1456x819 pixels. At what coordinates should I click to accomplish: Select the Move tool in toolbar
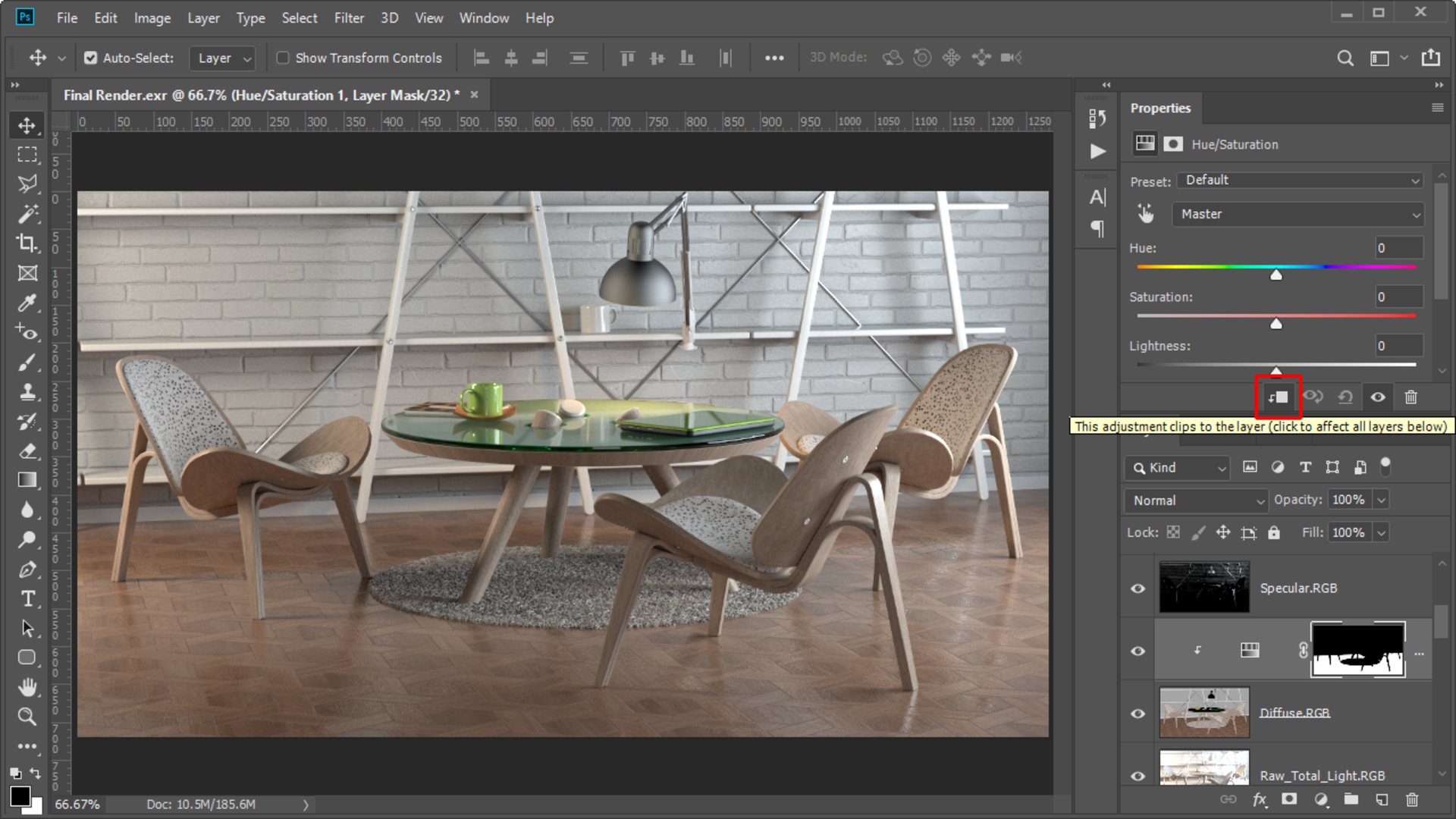pyautogui.click(x=27, y=125)
